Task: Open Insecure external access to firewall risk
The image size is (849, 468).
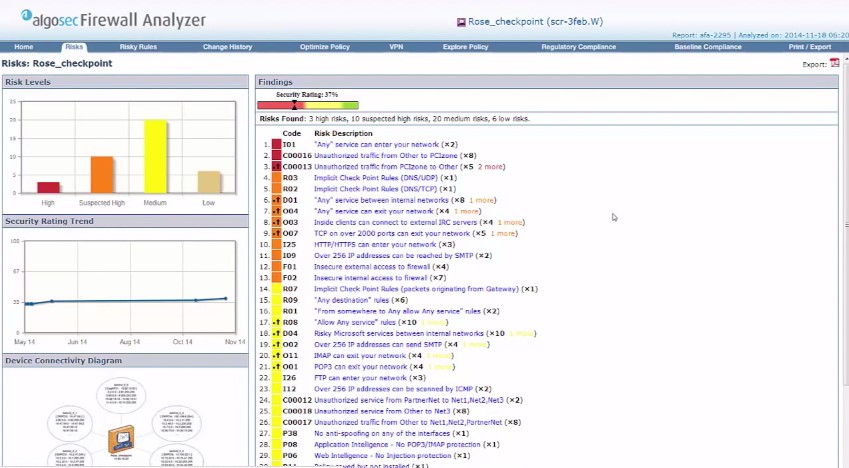Action: pos(372,267)
